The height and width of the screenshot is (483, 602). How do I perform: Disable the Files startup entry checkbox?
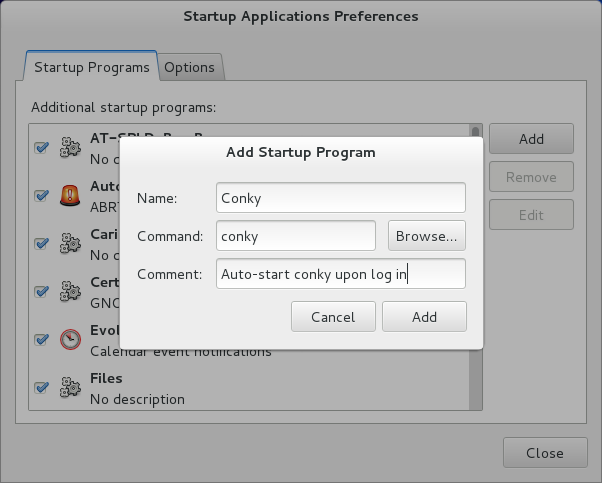41,387
